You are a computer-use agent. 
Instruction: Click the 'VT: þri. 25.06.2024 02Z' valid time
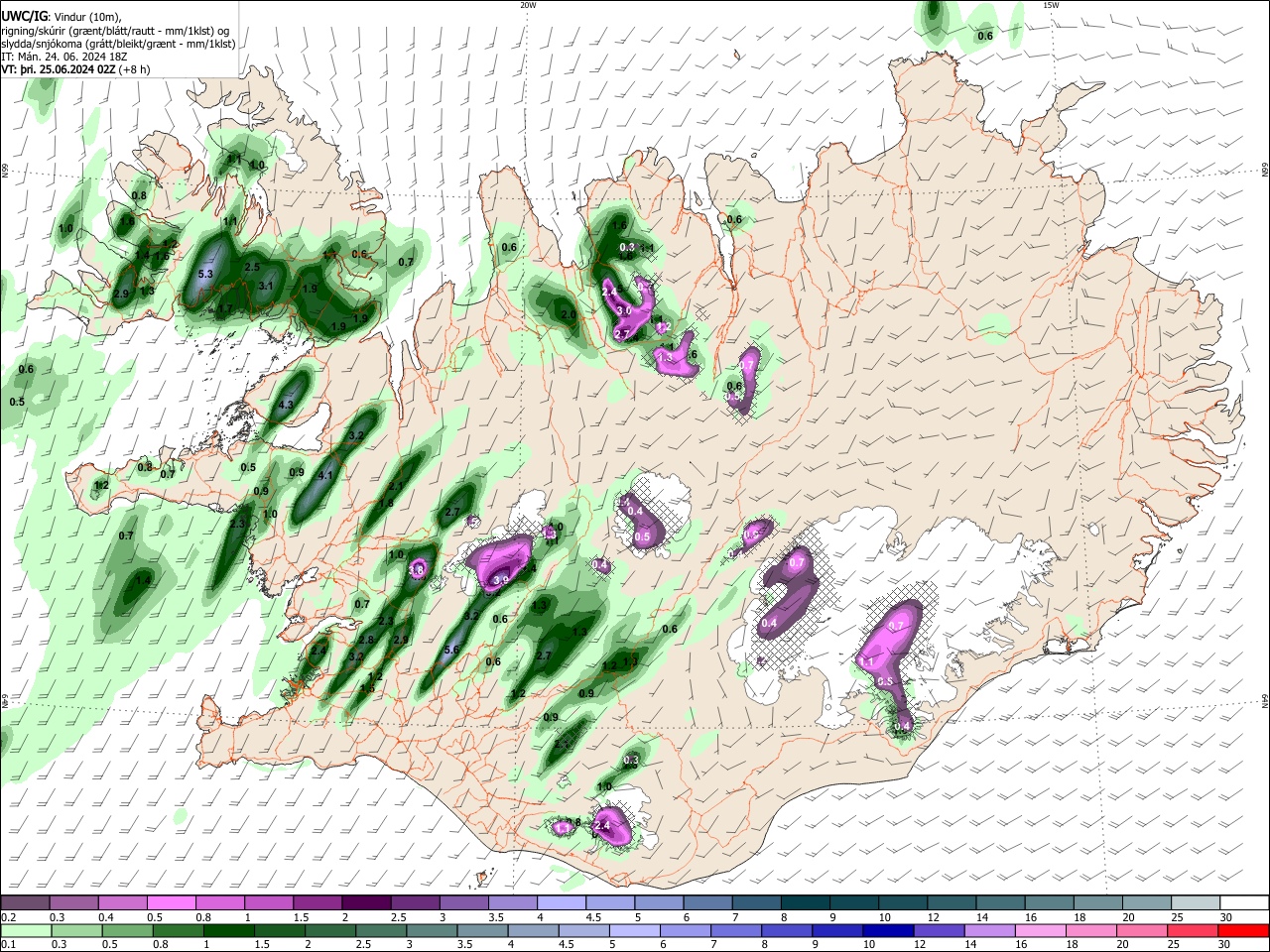tap(58, 69)
